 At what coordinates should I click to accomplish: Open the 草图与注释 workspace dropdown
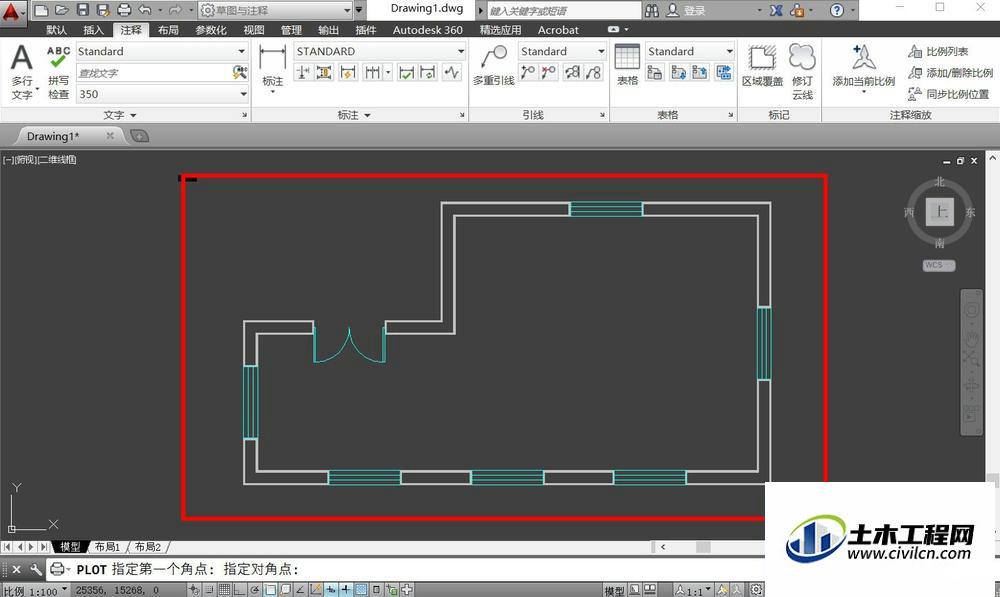pos(276,10)
